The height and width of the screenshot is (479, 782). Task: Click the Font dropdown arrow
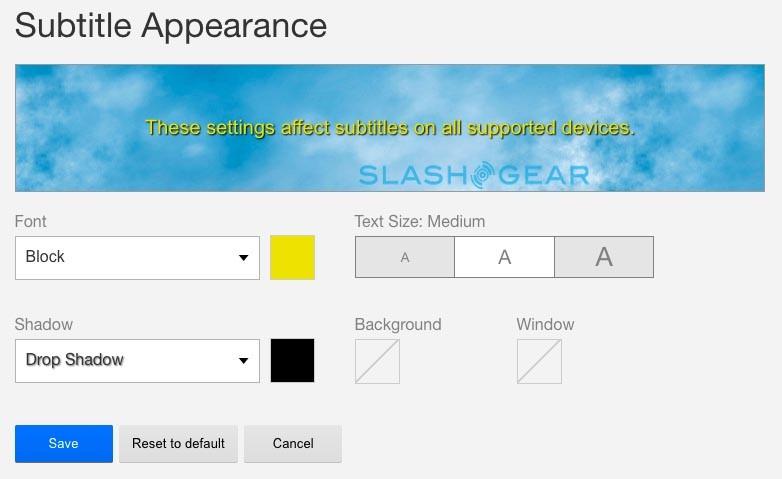tap(243, 258)
